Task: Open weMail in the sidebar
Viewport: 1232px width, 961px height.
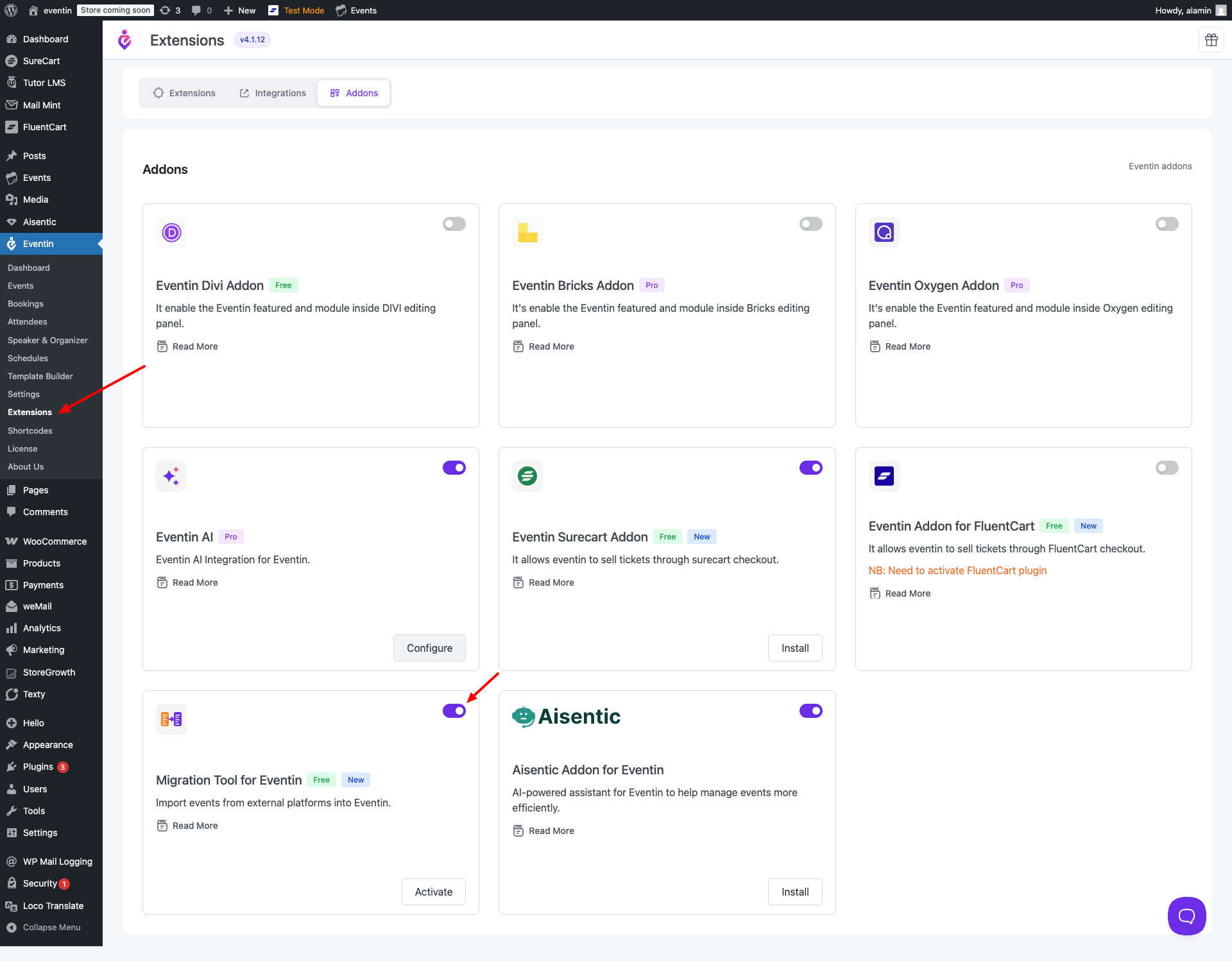Action: point(51,606)
